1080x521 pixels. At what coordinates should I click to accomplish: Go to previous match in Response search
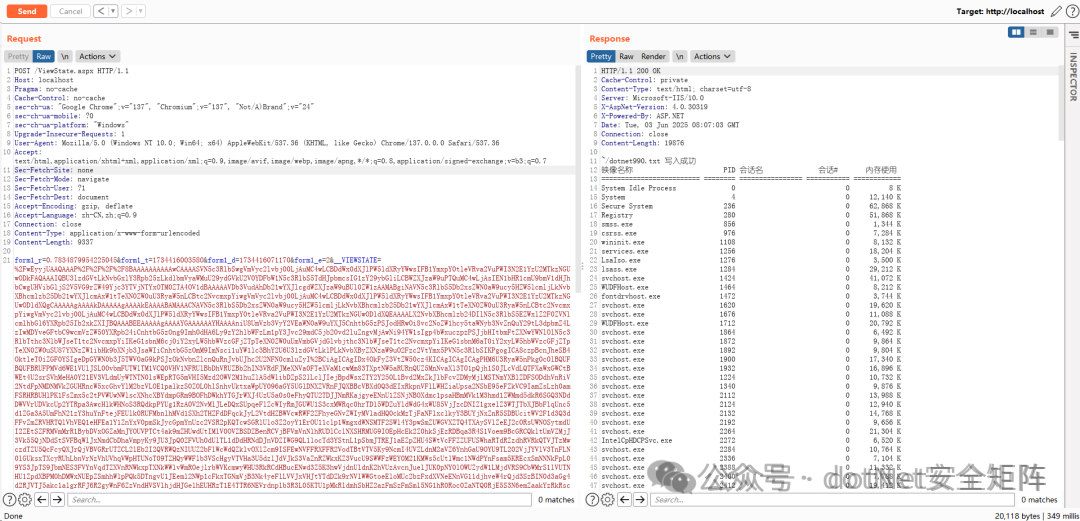point(625,500)
